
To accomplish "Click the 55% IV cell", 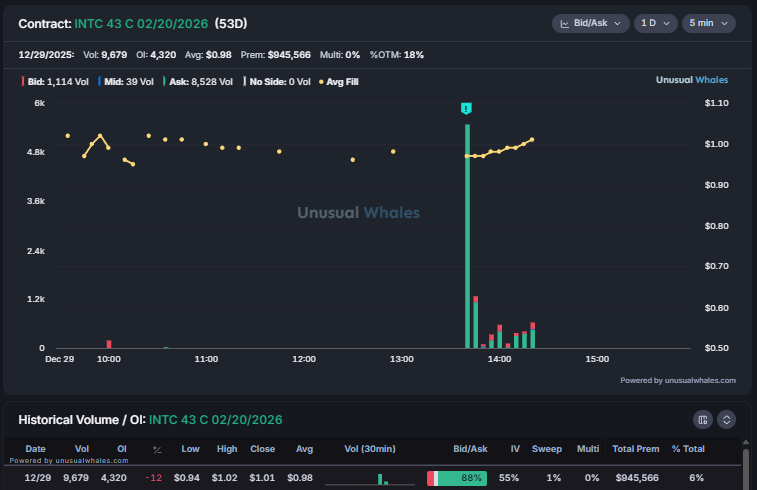I will (509, 478).
